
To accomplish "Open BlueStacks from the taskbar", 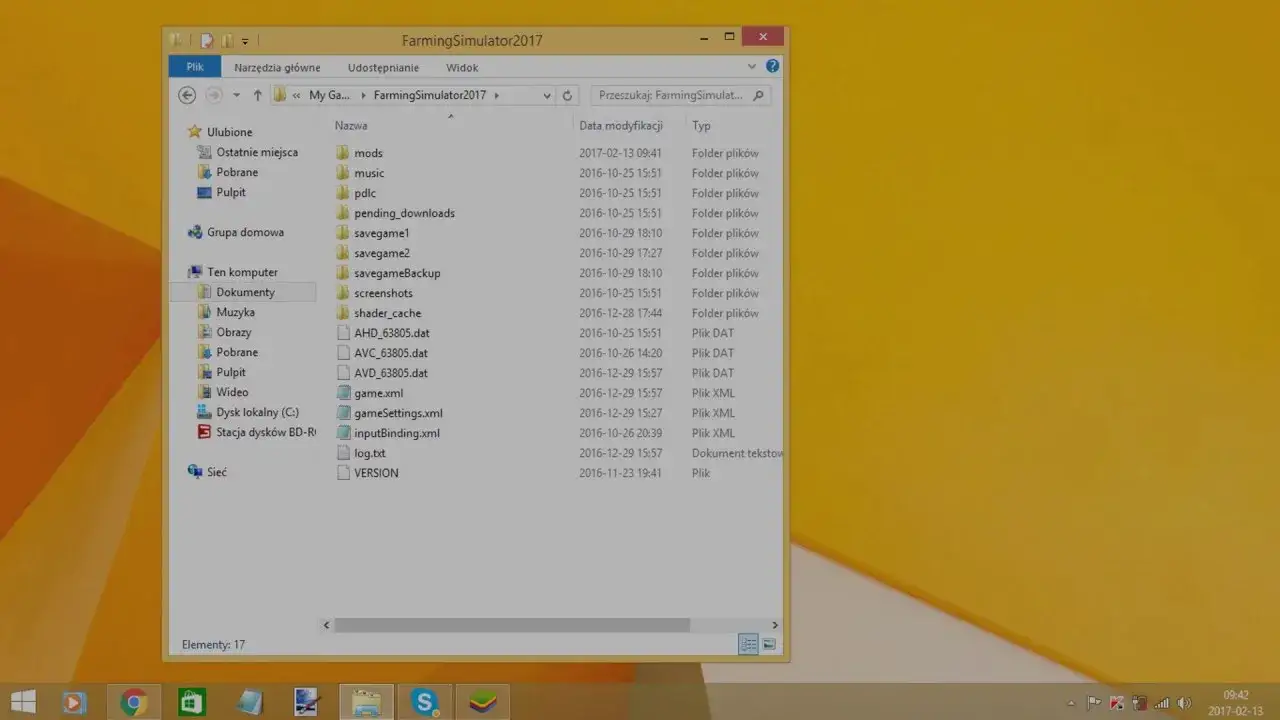I will click(x=483, y=701).
